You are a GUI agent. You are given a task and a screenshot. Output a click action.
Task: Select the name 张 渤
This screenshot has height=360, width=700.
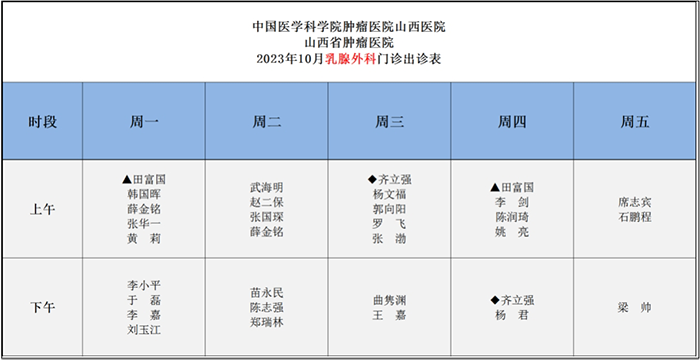tap(389, 239)
